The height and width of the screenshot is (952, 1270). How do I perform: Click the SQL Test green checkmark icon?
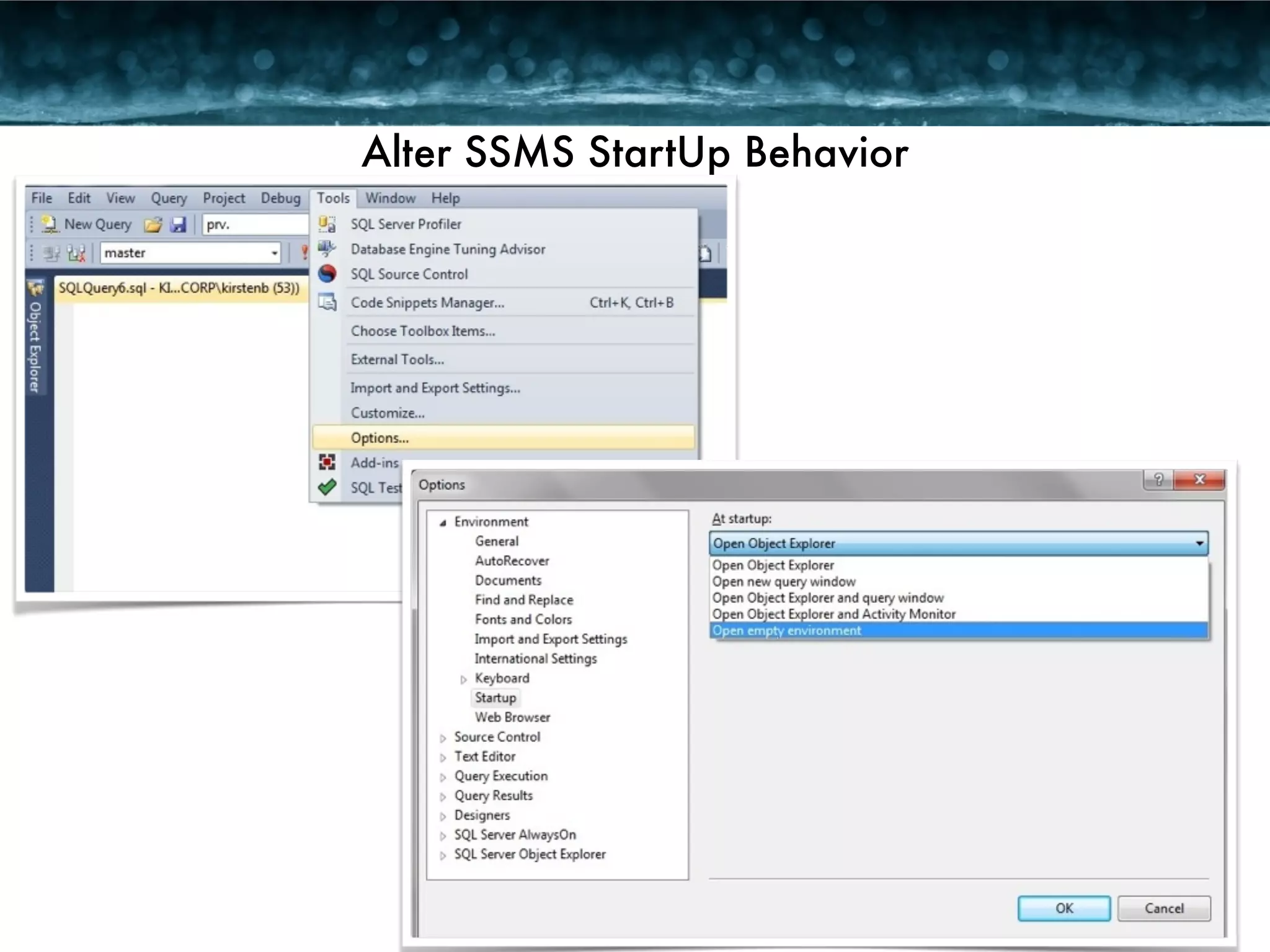[327, 487]
